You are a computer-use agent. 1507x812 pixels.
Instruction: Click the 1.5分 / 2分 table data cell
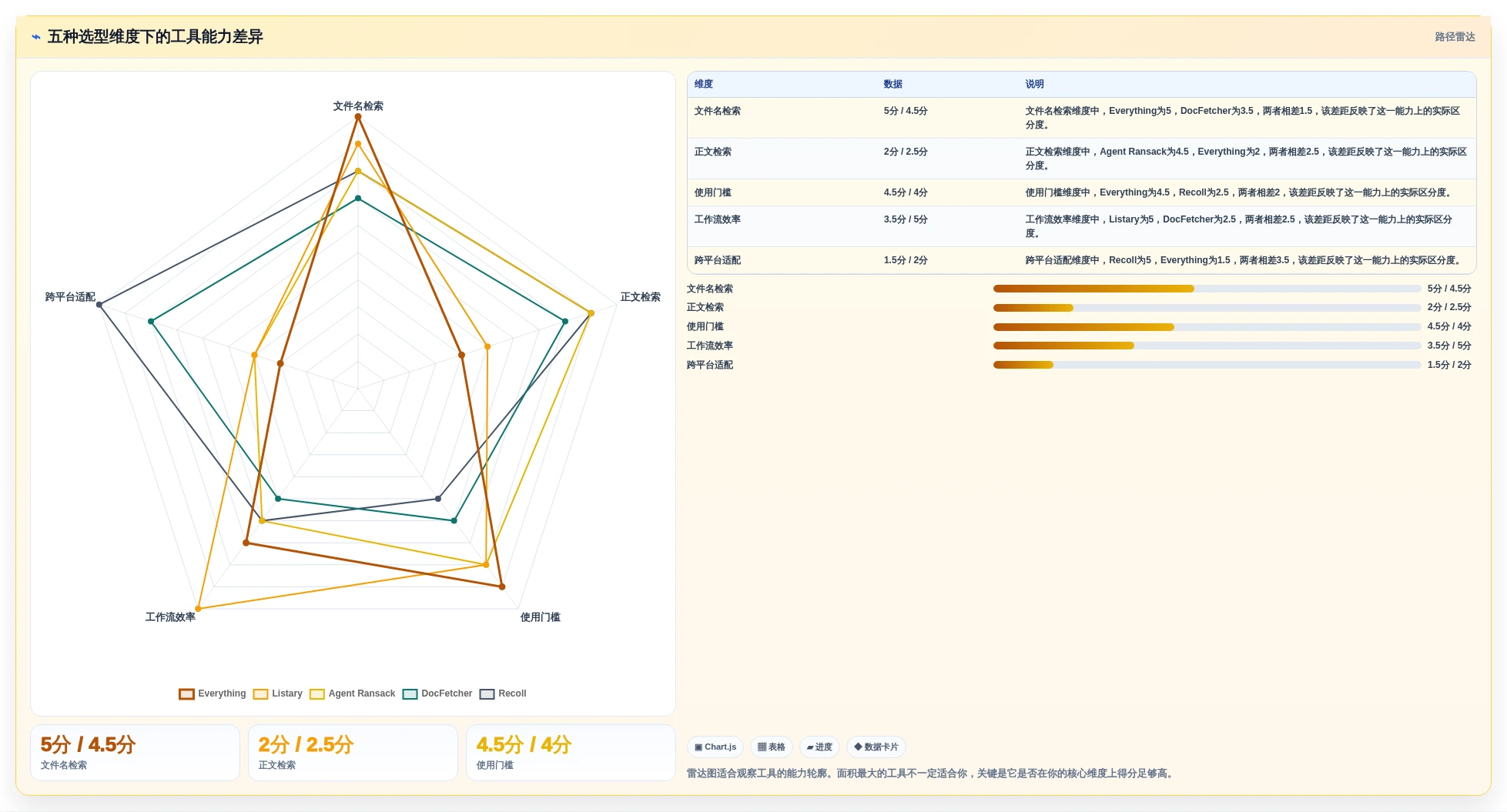click(906, 260)
